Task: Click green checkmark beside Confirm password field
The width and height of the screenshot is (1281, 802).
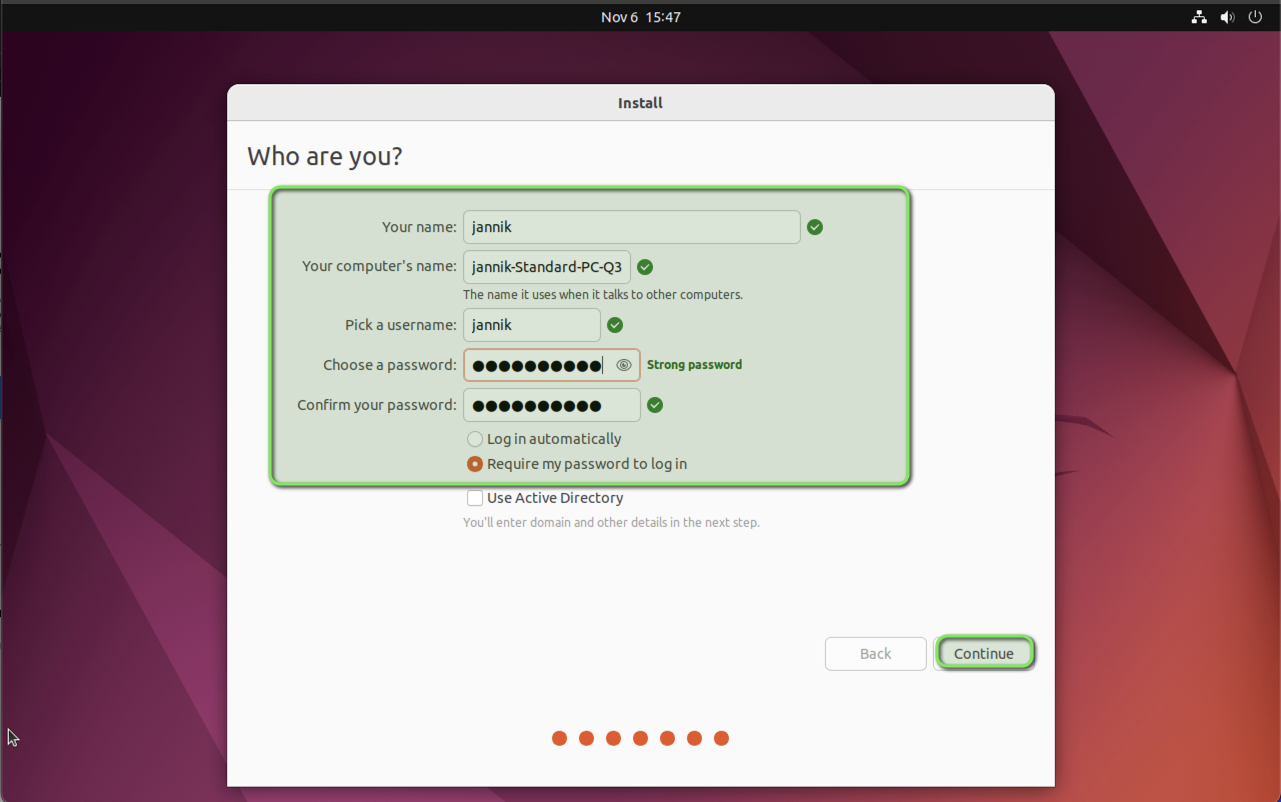Action: (x=655, y=405)
